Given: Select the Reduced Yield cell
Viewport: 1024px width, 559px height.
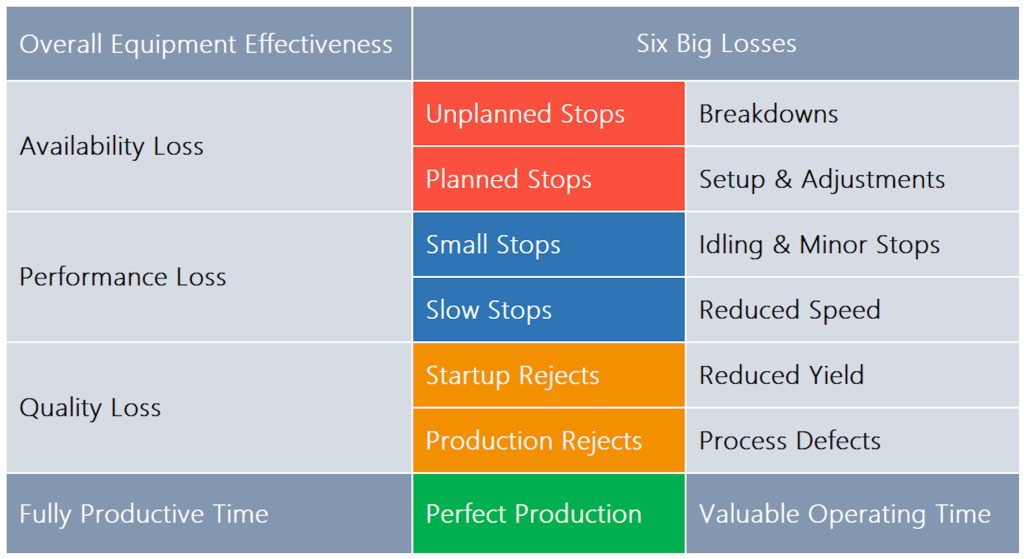Looking at the screenshot, I should tap(852, 375).
